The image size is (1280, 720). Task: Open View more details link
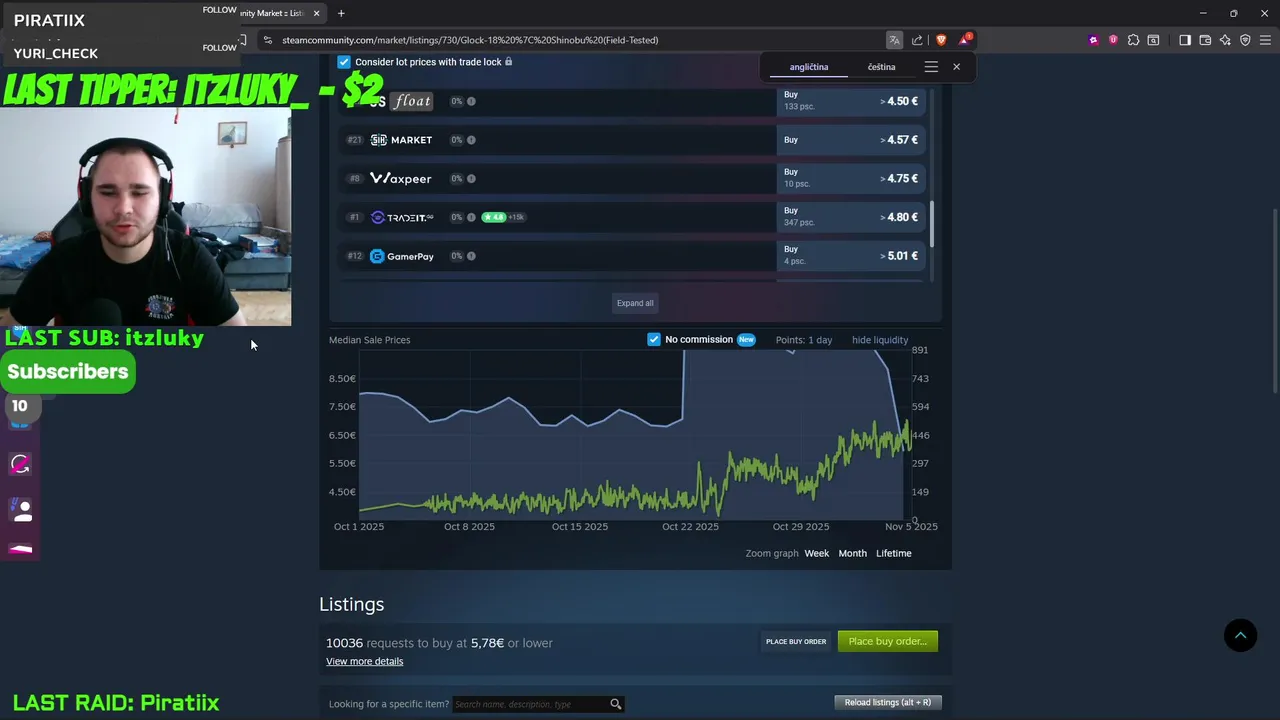point(365,661)
